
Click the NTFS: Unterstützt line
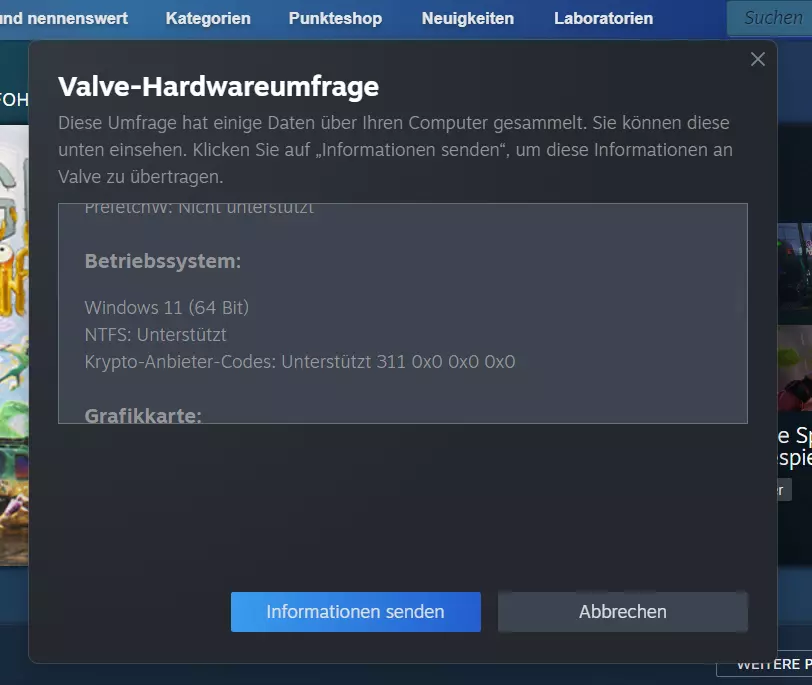click(x=155, y=334)
